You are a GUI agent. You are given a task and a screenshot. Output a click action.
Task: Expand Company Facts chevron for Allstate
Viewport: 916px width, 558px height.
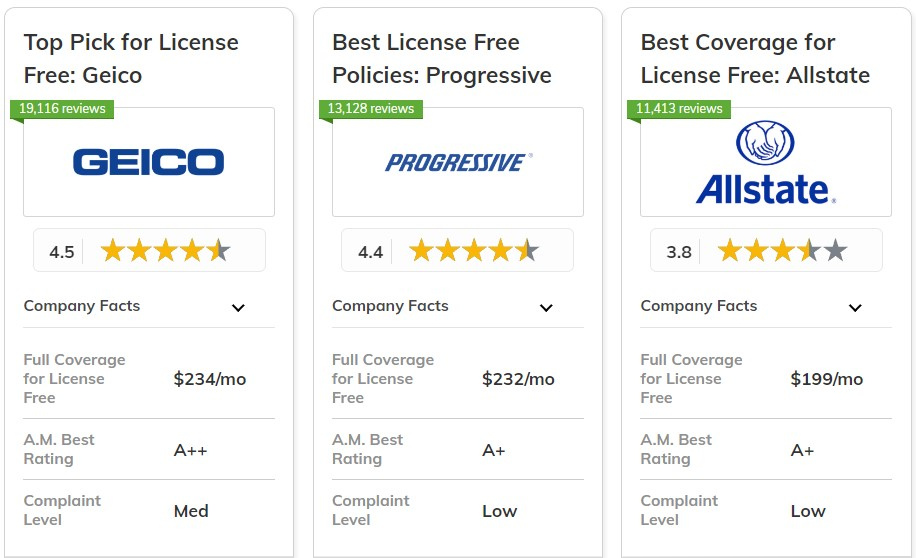pyautogui.click(x=855, y=308)
